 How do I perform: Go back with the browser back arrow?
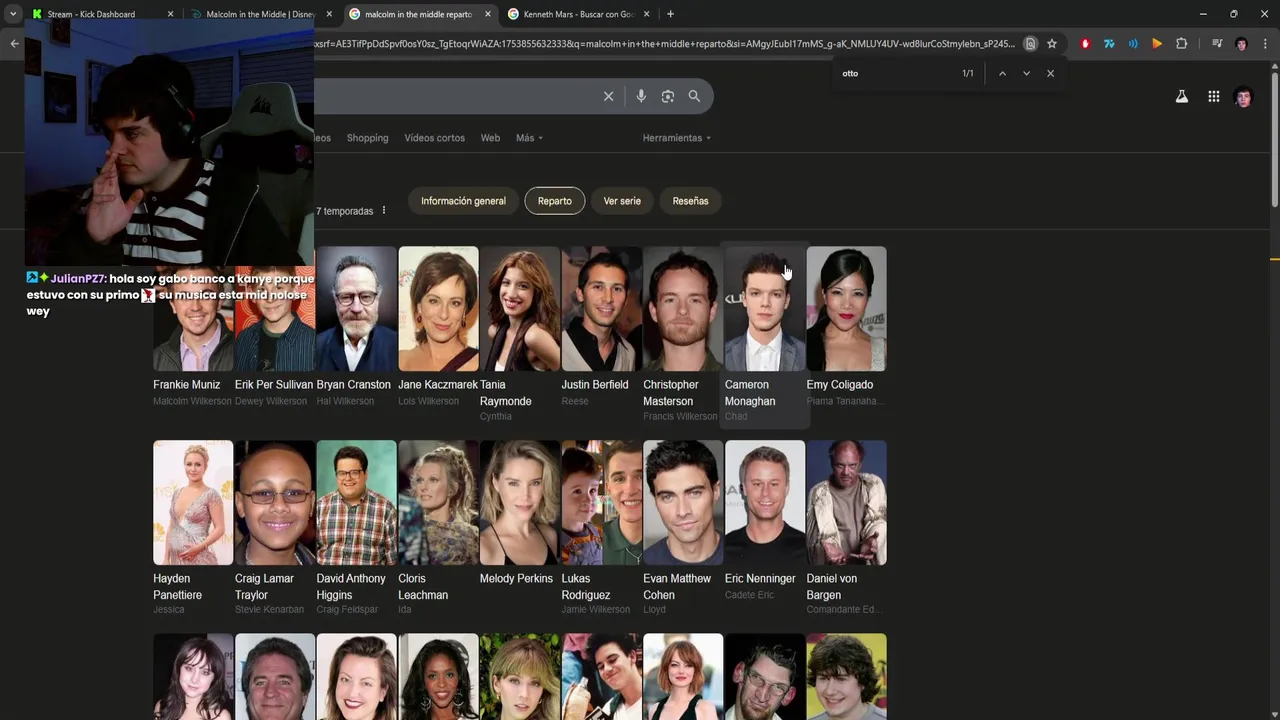point(14,44)
